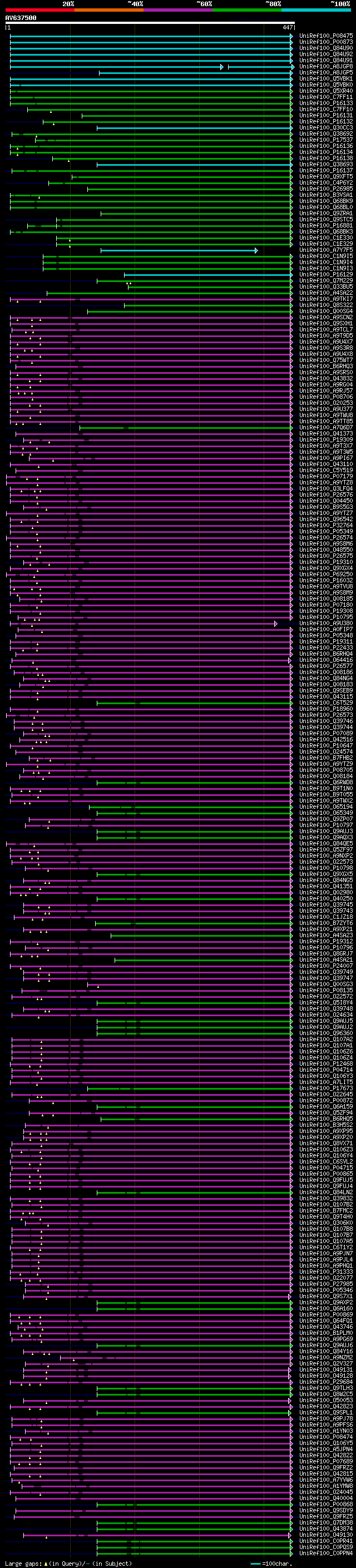Click the white query sequence ruler bar
The width and height of the screenshot is (356, 1568).
coord(150,23)
